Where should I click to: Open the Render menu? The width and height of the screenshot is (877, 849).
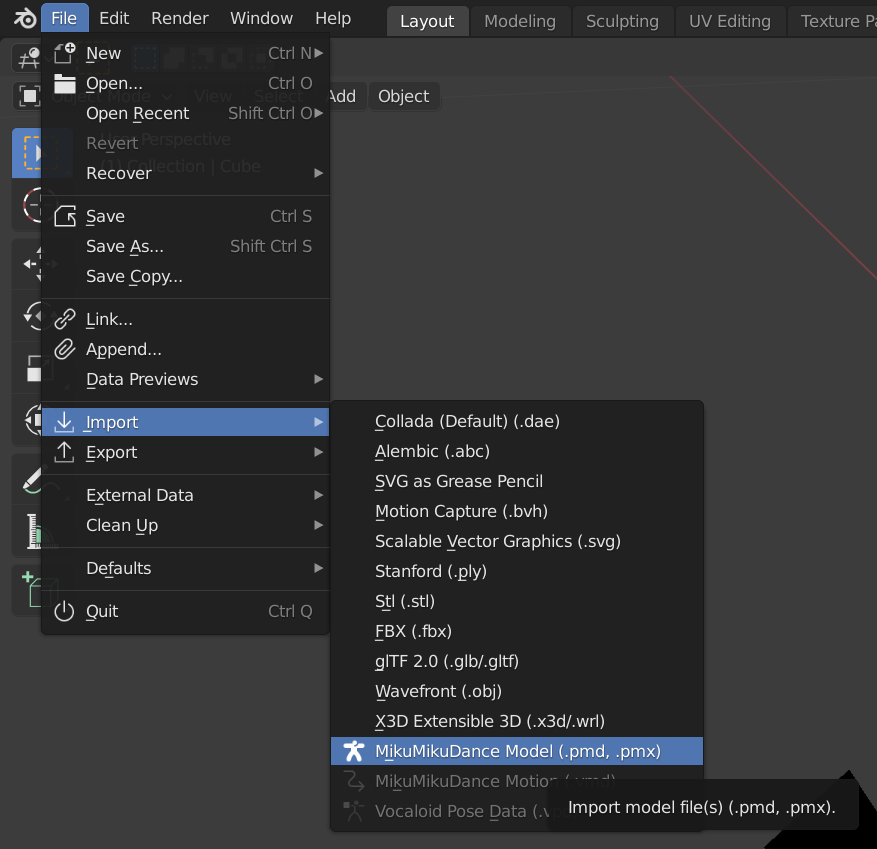pos(180,18)
